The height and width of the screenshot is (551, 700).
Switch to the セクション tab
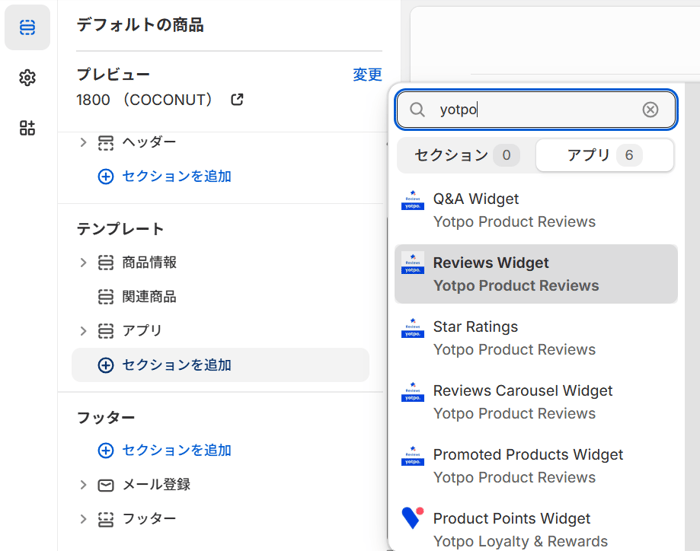click(x=467, y=155)
